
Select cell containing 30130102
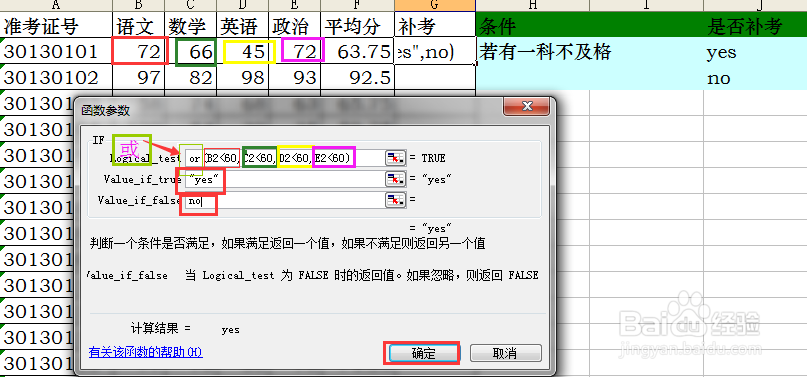coord(56,77)
